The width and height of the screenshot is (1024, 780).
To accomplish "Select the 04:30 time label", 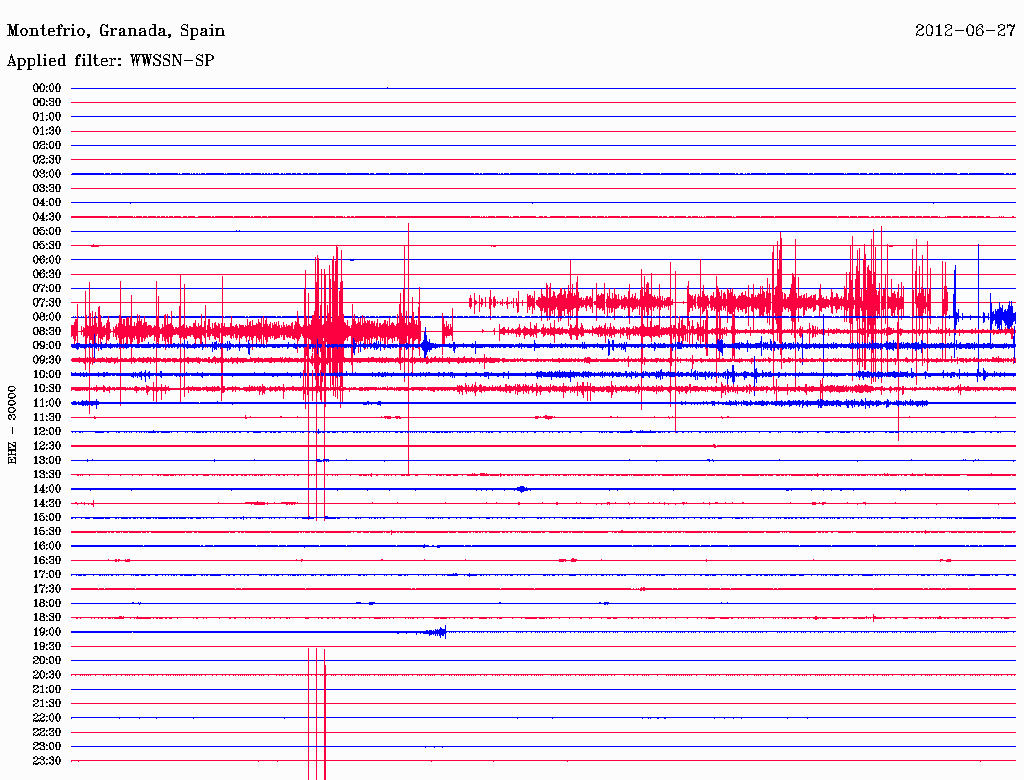I will coord(47,217).
